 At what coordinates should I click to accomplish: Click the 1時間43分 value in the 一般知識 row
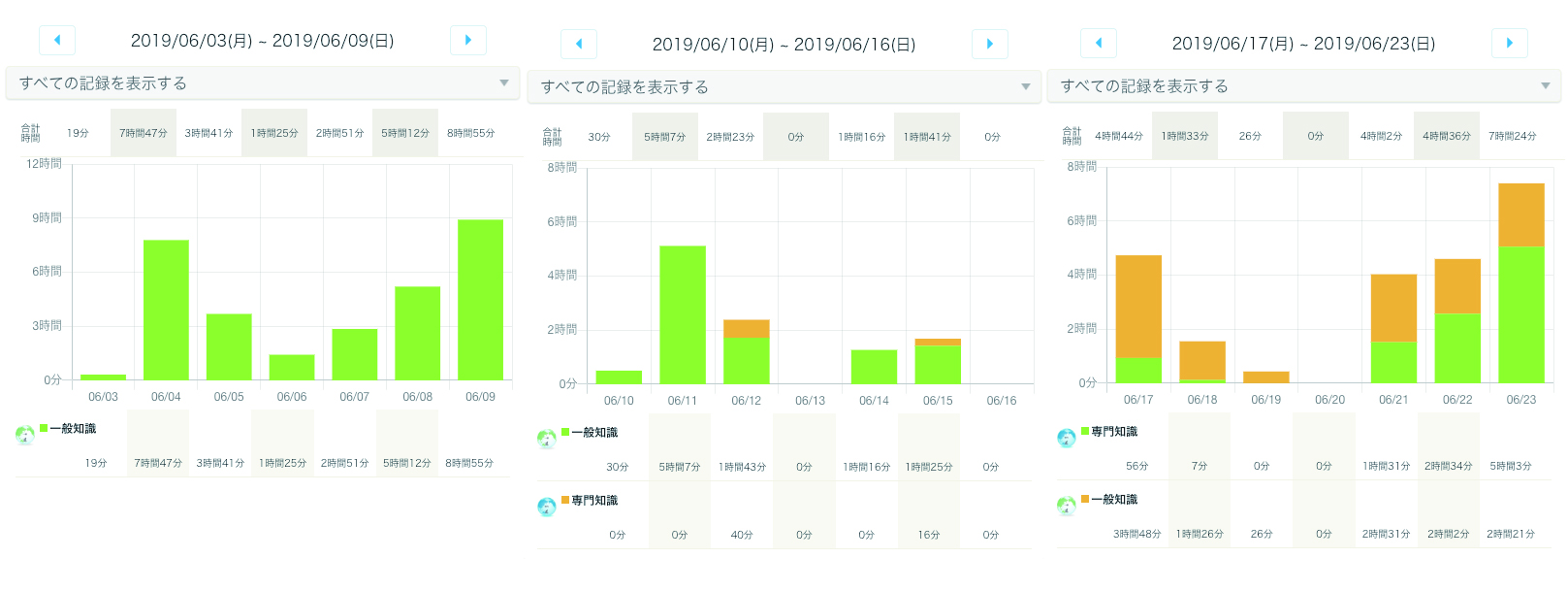point(742,467)
